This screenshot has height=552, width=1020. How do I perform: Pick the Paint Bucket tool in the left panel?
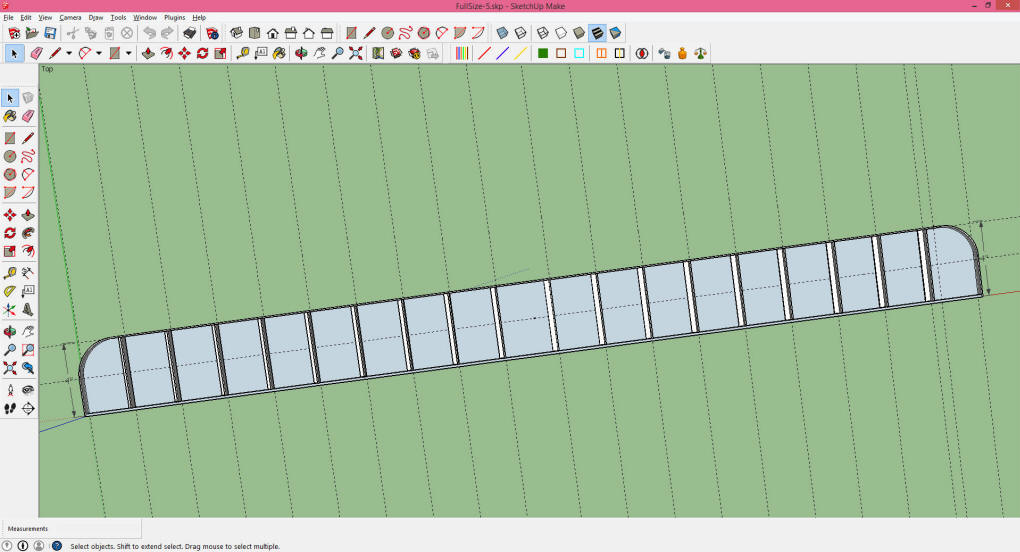[x=10, y=116]
